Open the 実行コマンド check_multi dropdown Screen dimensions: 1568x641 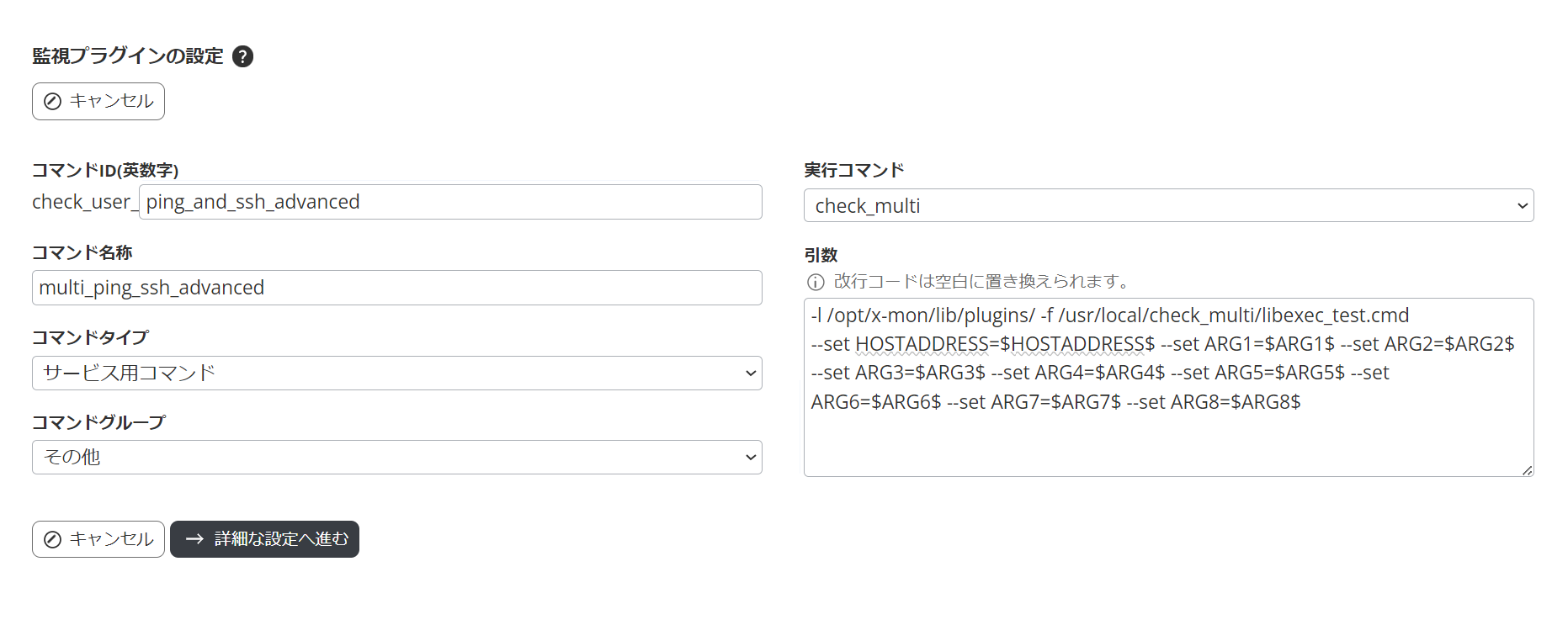[1167, 206]
